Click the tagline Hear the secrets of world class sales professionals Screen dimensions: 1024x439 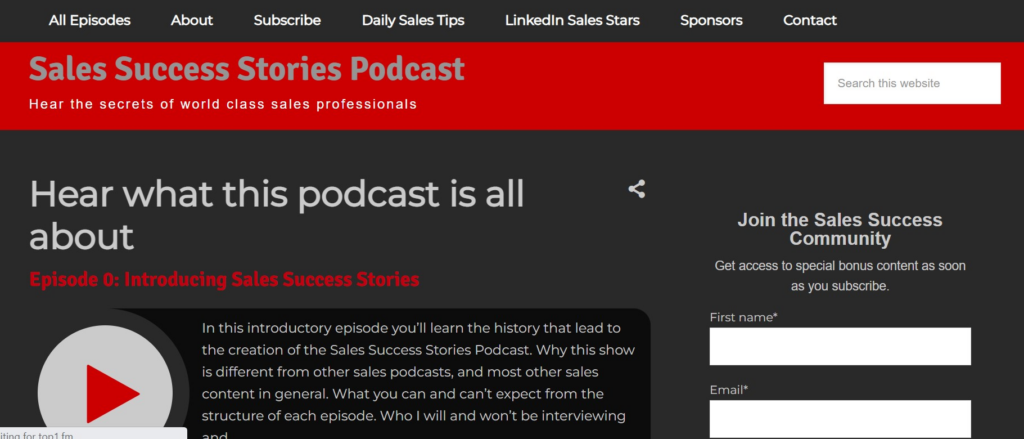pos(223,104)
